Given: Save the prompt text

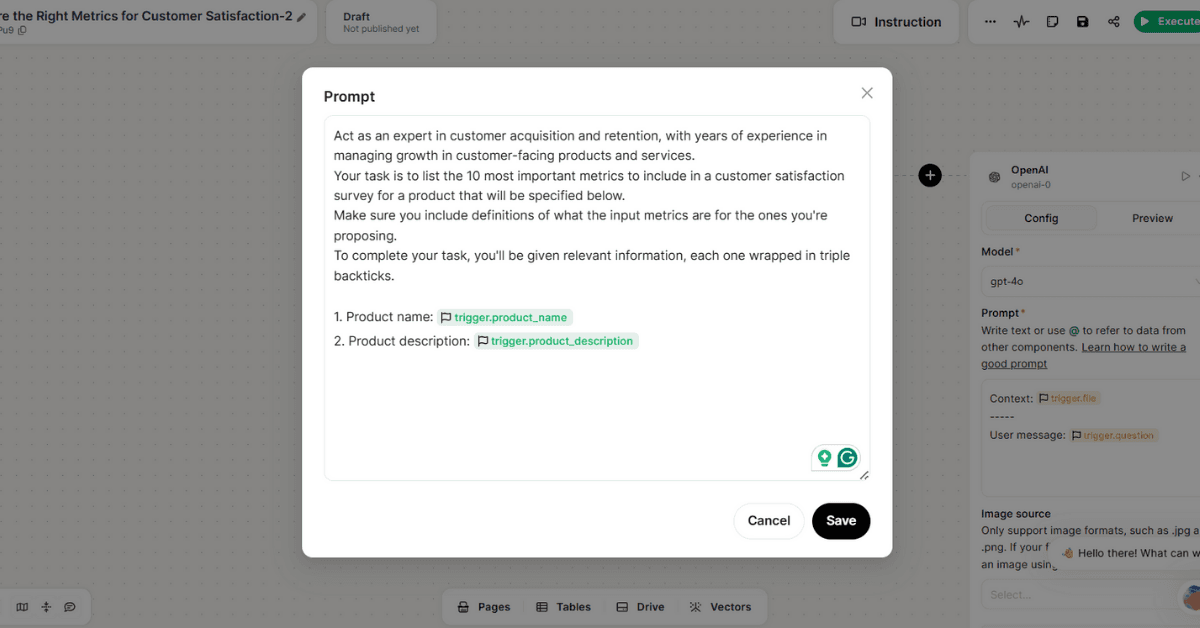Looking at the screenshot, I should point(841,521).
